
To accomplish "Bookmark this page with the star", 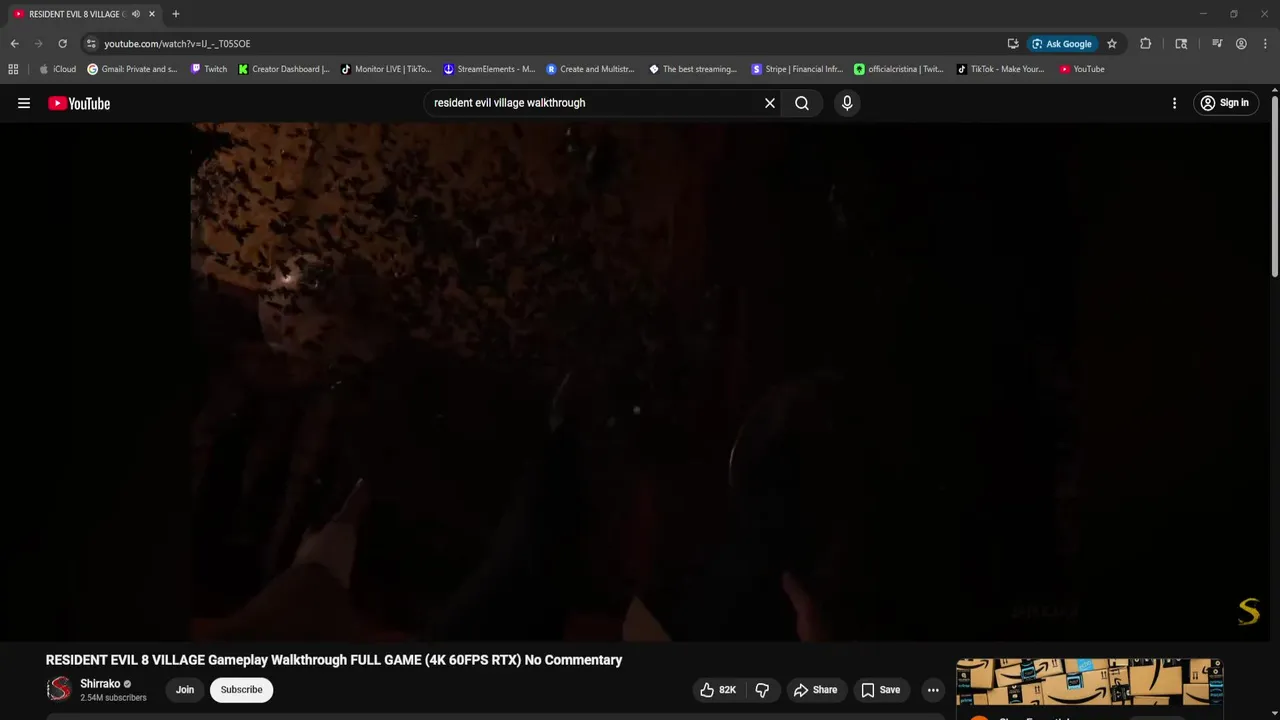I will click(x=1112, y=44).
